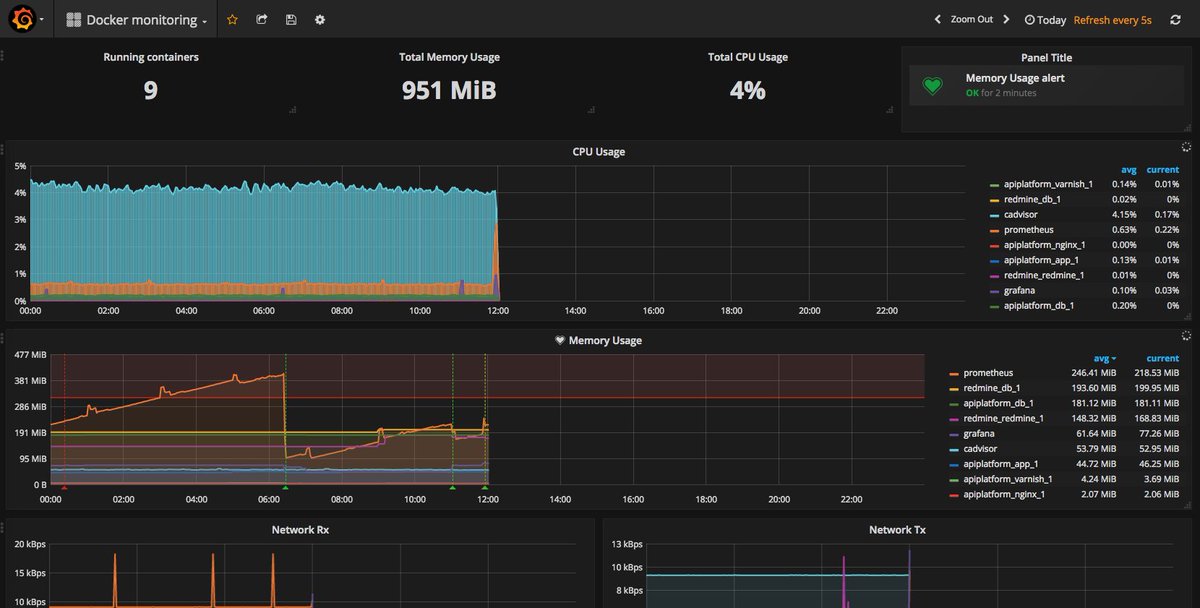Toggle cadvisor series in Memory legend

(982, 448)
